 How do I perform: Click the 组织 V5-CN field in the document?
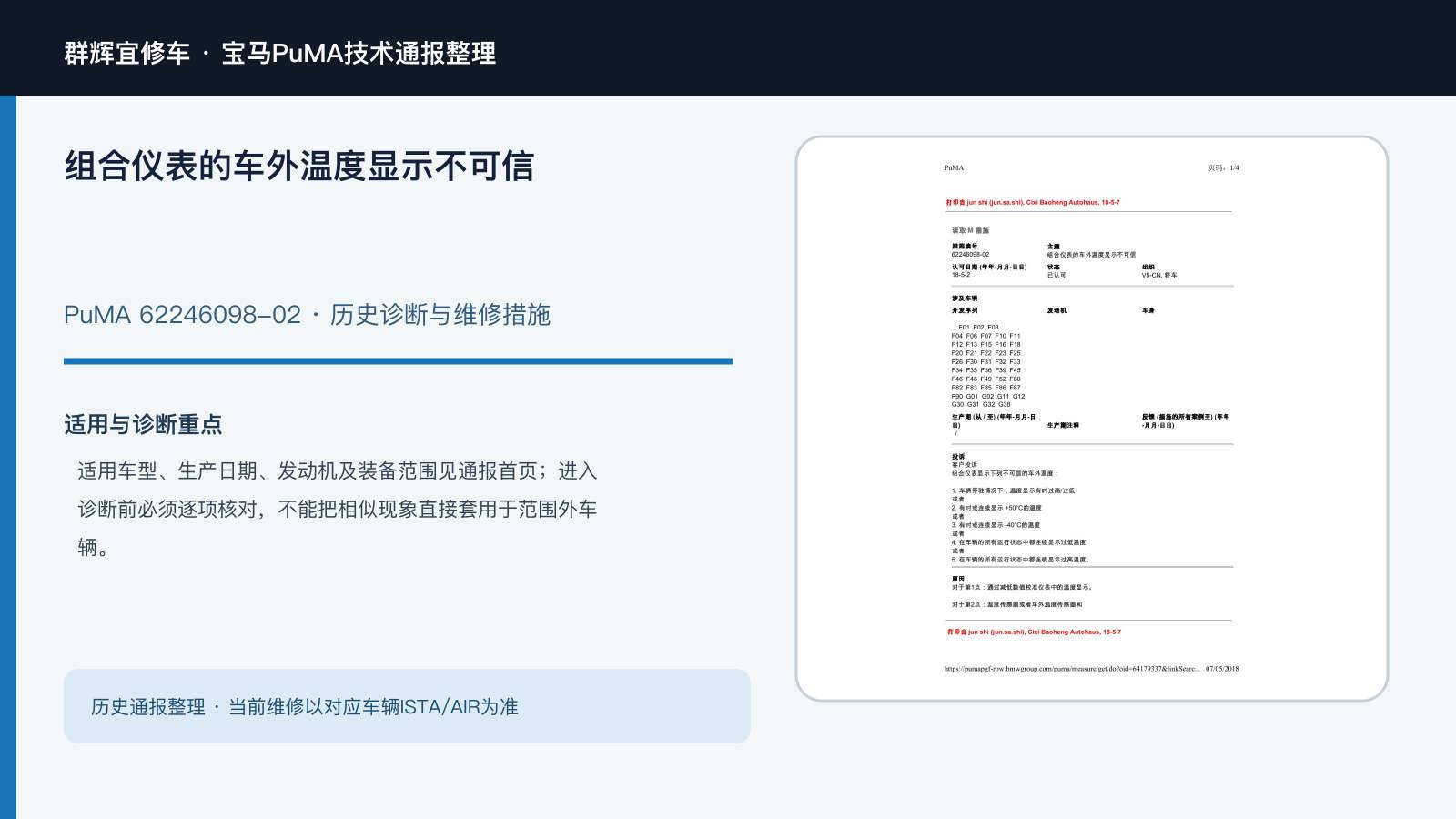point(1159,271)
